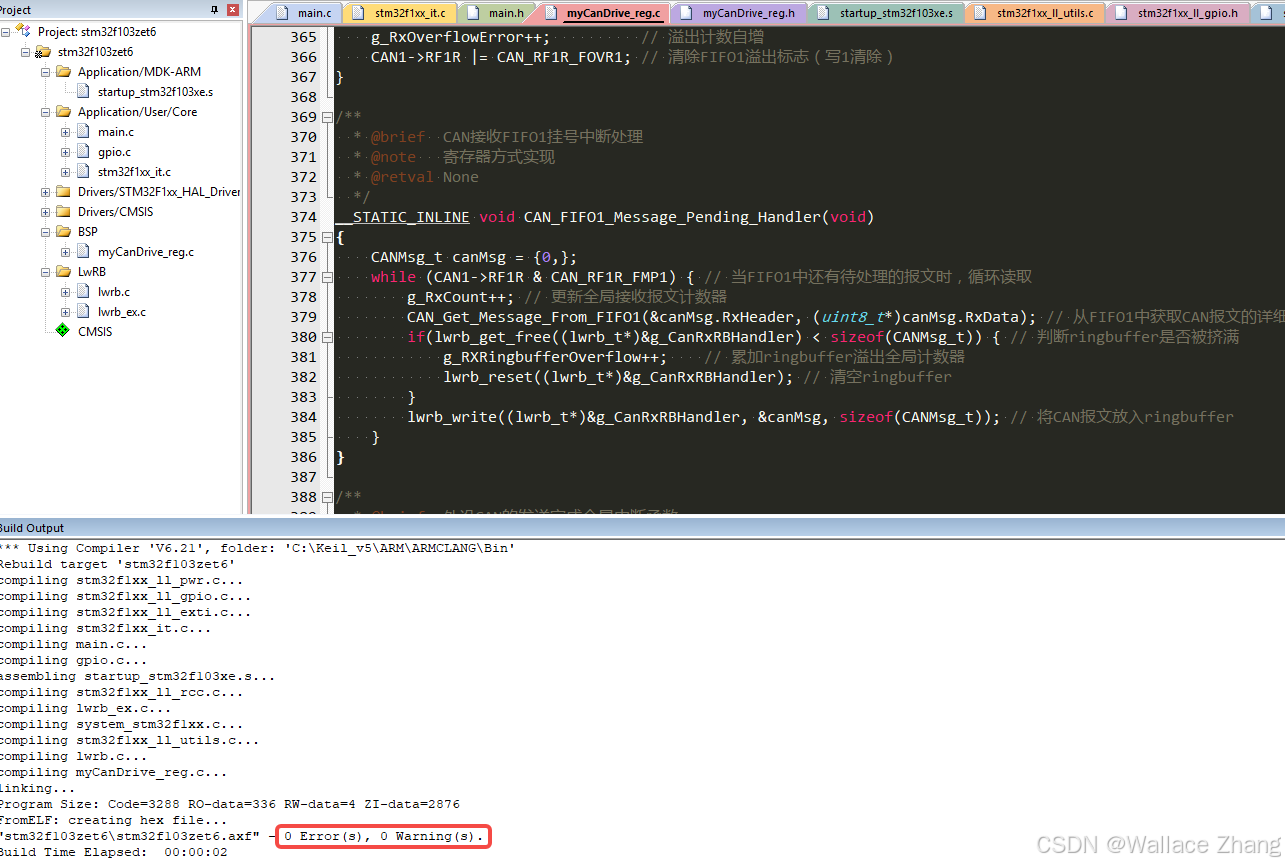Select the gpio.c file icon in project tree
This screenshot has width=1285, height=866.
click(x=84, y=152)
